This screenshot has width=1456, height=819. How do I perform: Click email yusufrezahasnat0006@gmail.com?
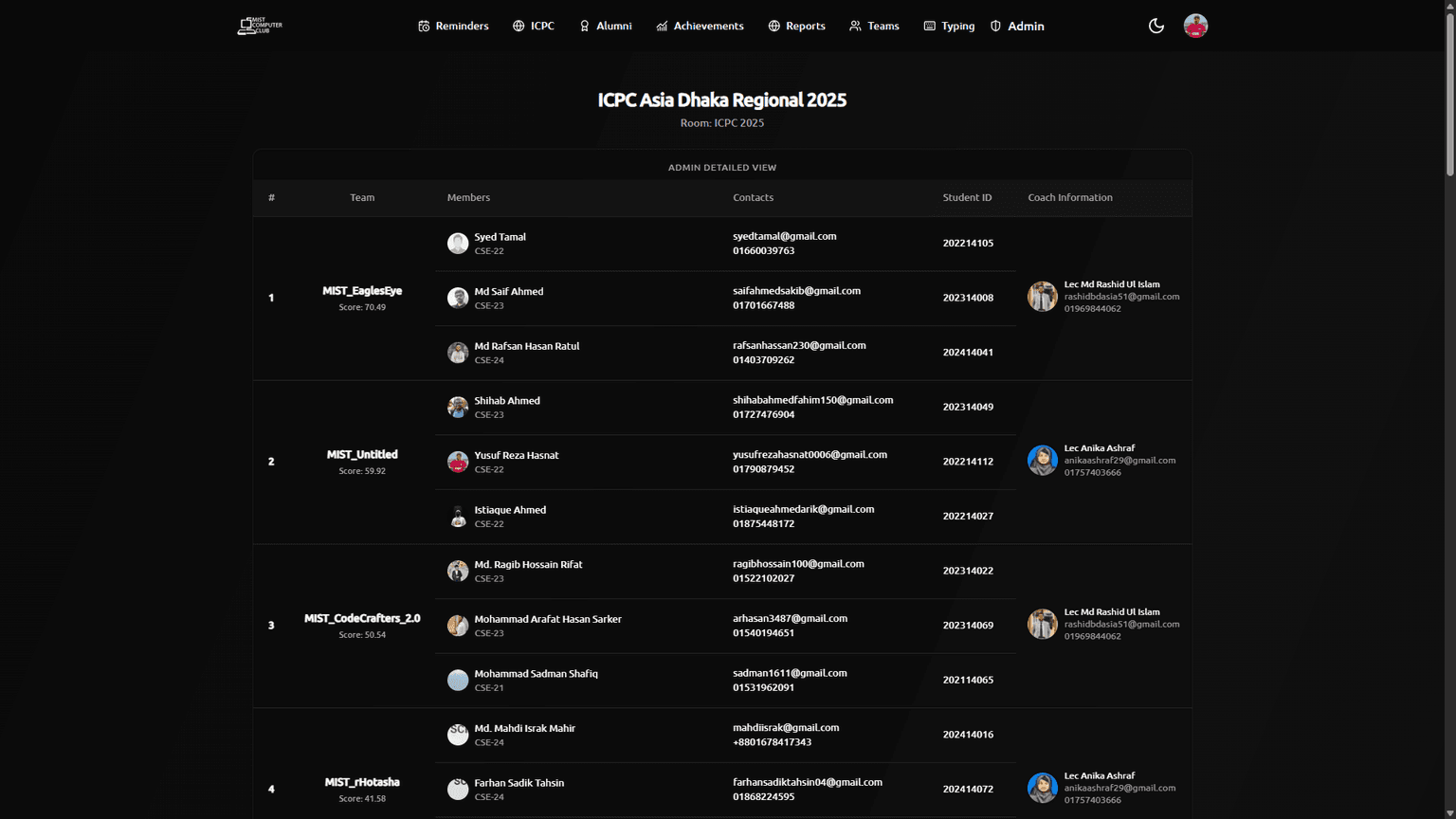pos(810,455)
